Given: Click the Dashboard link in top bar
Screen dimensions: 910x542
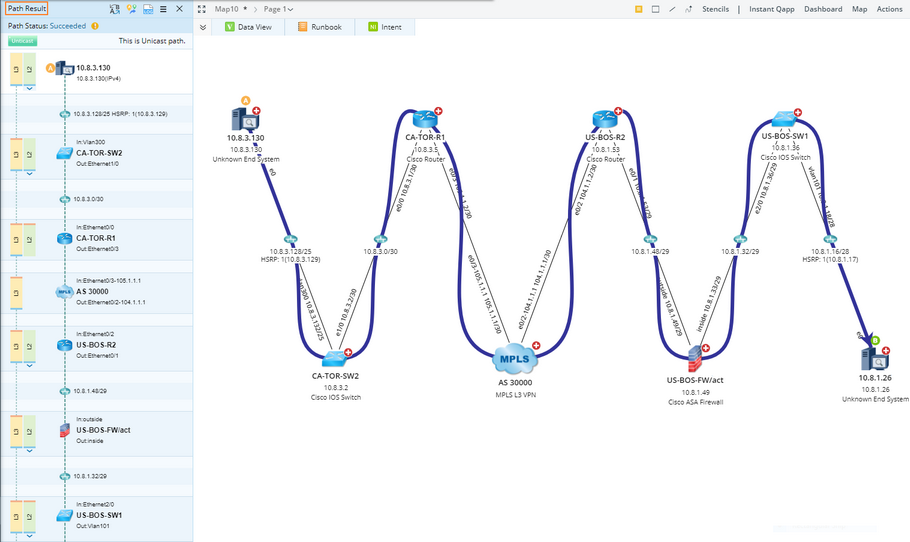Looking at the screenshot, I should click(823, 9).
